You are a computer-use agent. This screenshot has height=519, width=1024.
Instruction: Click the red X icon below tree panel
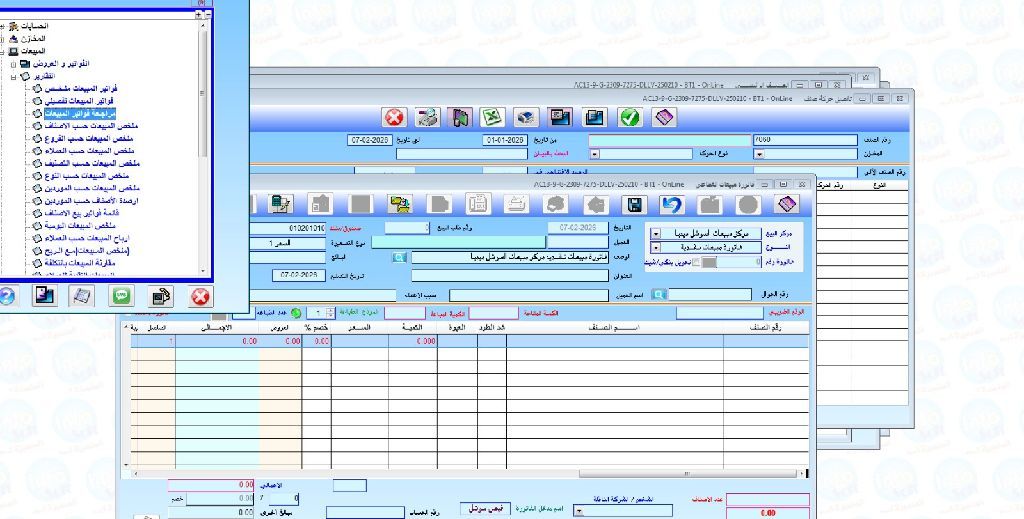click(201, 296)
